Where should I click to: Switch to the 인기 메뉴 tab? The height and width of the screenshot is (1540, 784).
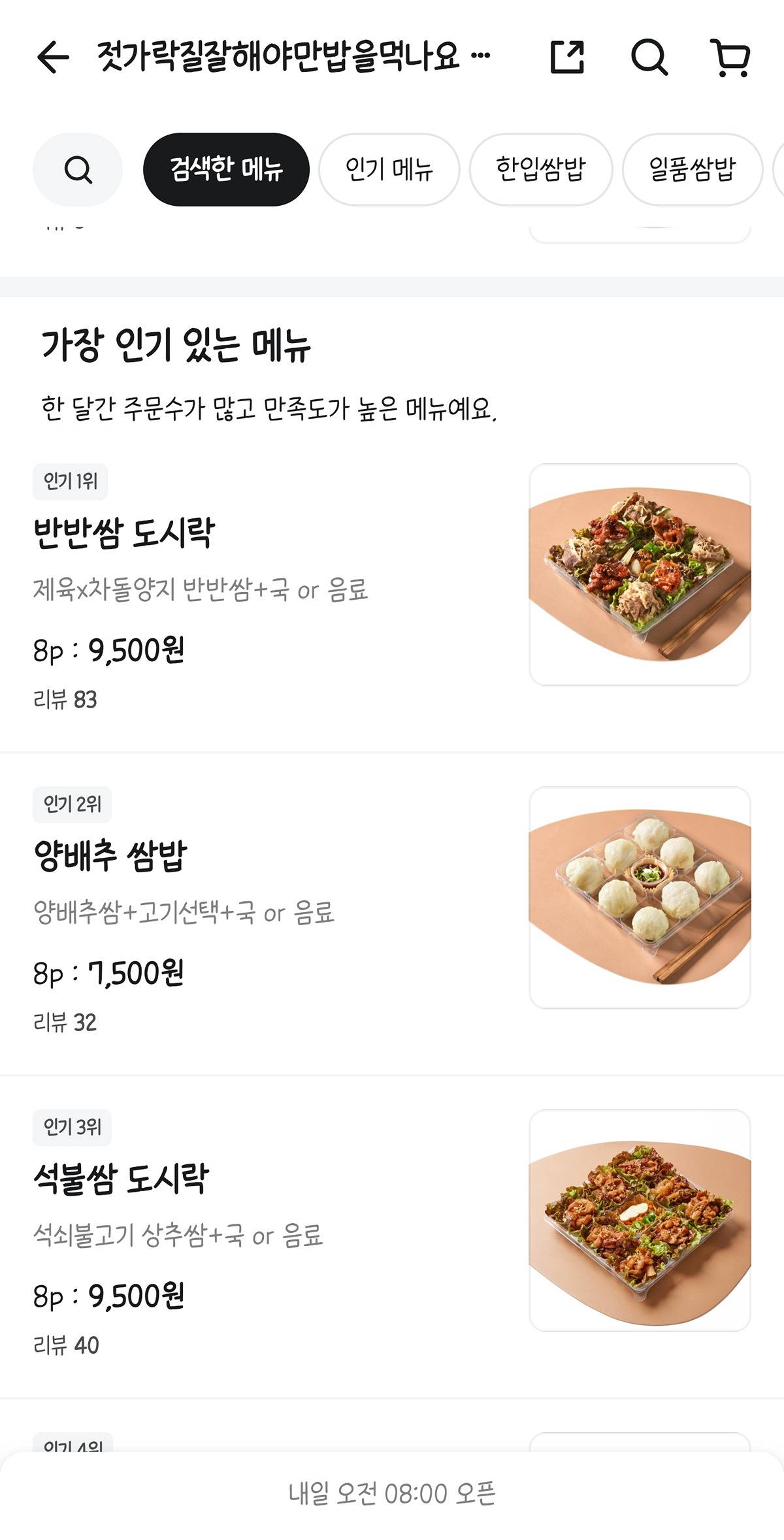tap(389, 170)
